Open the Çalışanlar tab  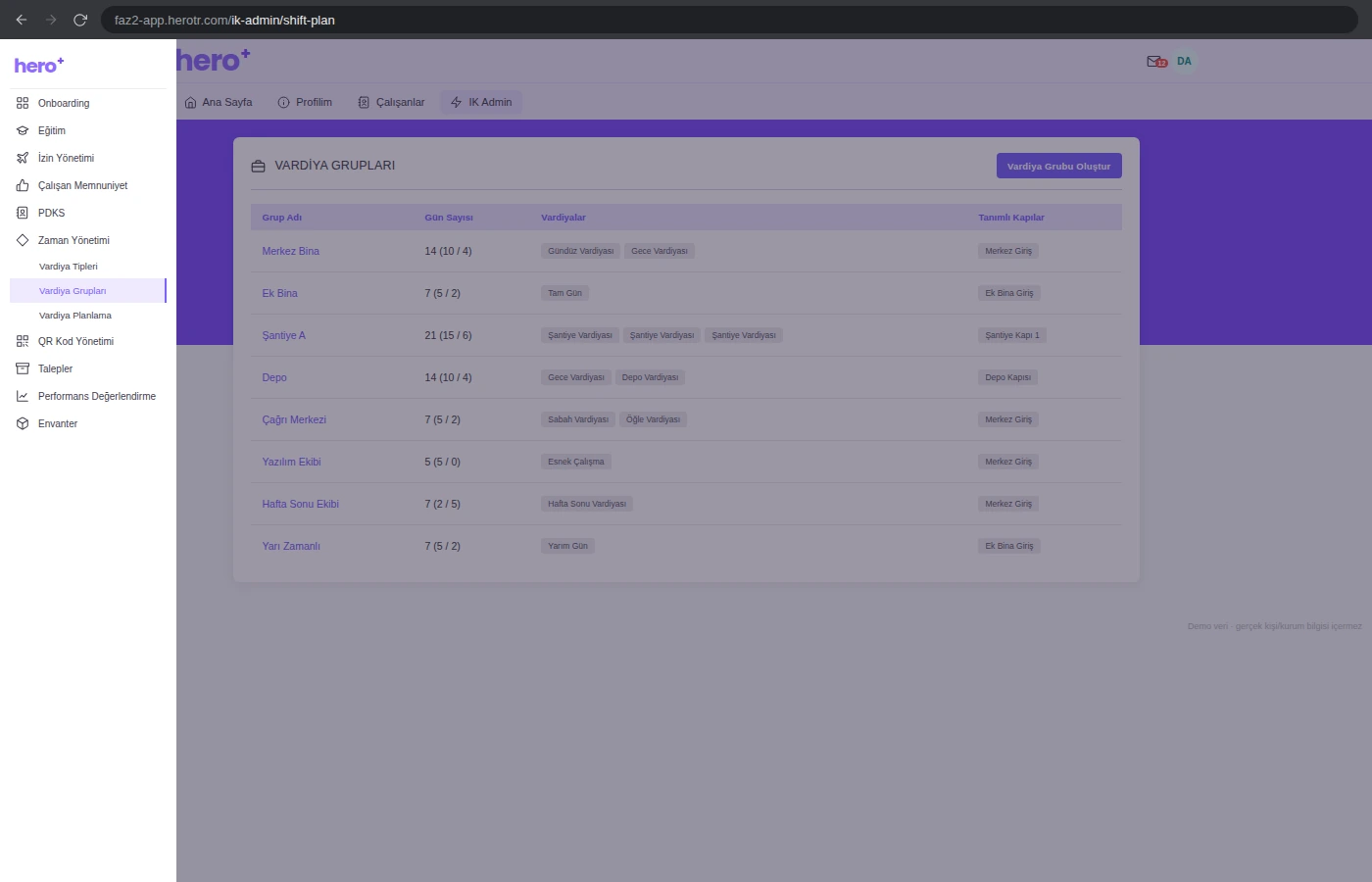(x=391, y=102)
